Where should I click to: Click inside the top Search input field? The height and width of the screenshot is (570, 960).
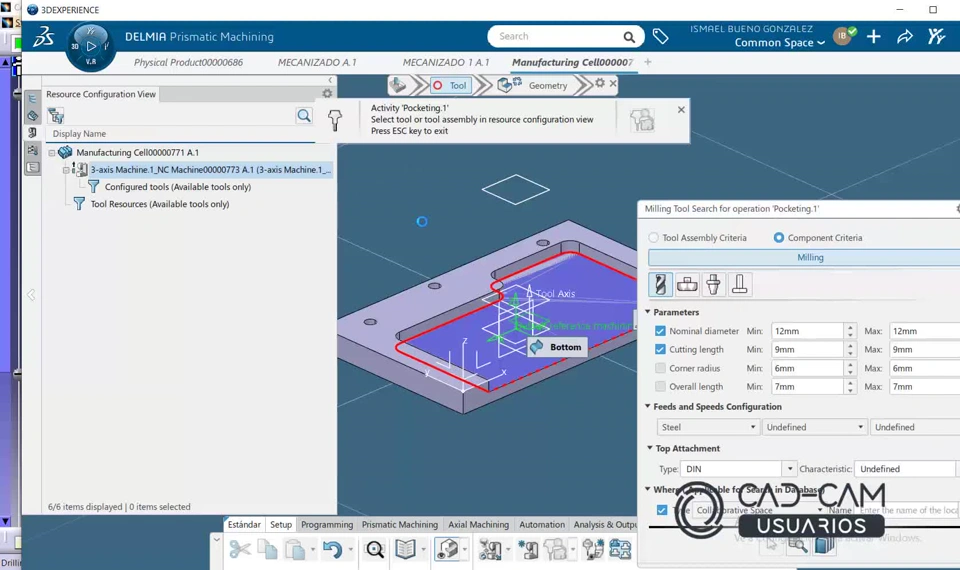557,36
